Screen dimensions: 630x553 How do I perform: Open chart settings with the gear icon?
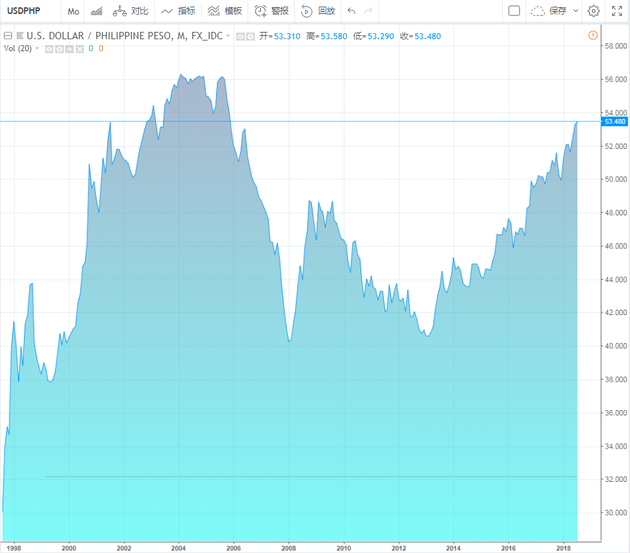(593, 11)
